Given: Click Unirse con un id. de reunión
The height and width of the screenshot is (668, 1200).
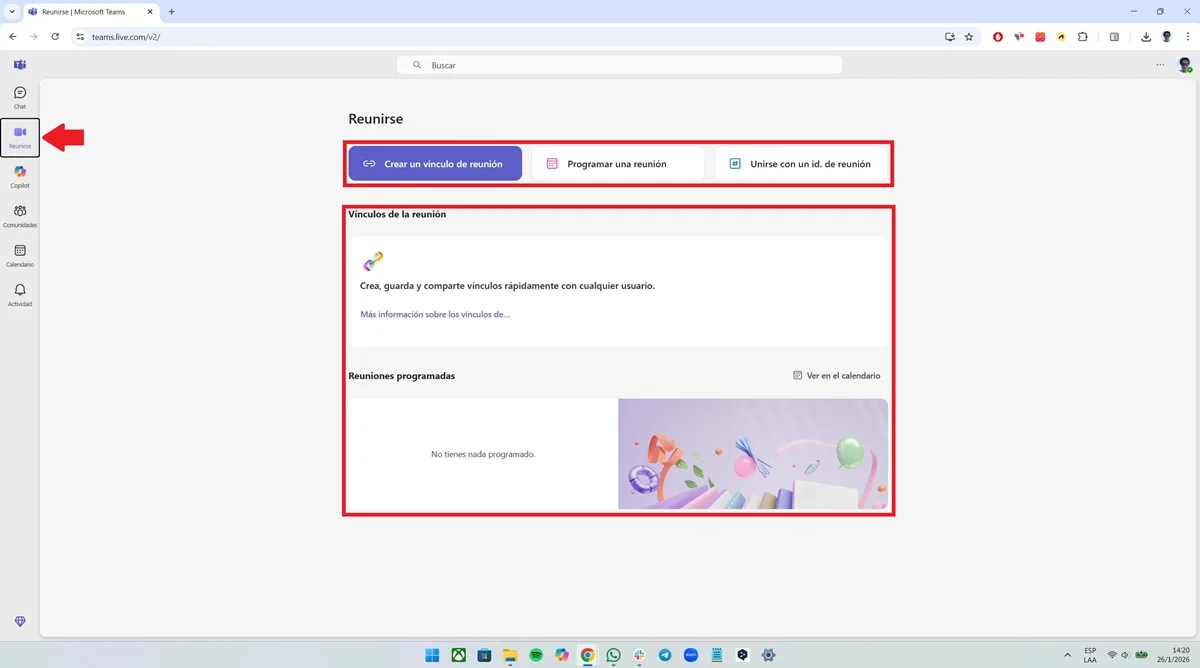Looking at the screenshot, I should 801,164.
